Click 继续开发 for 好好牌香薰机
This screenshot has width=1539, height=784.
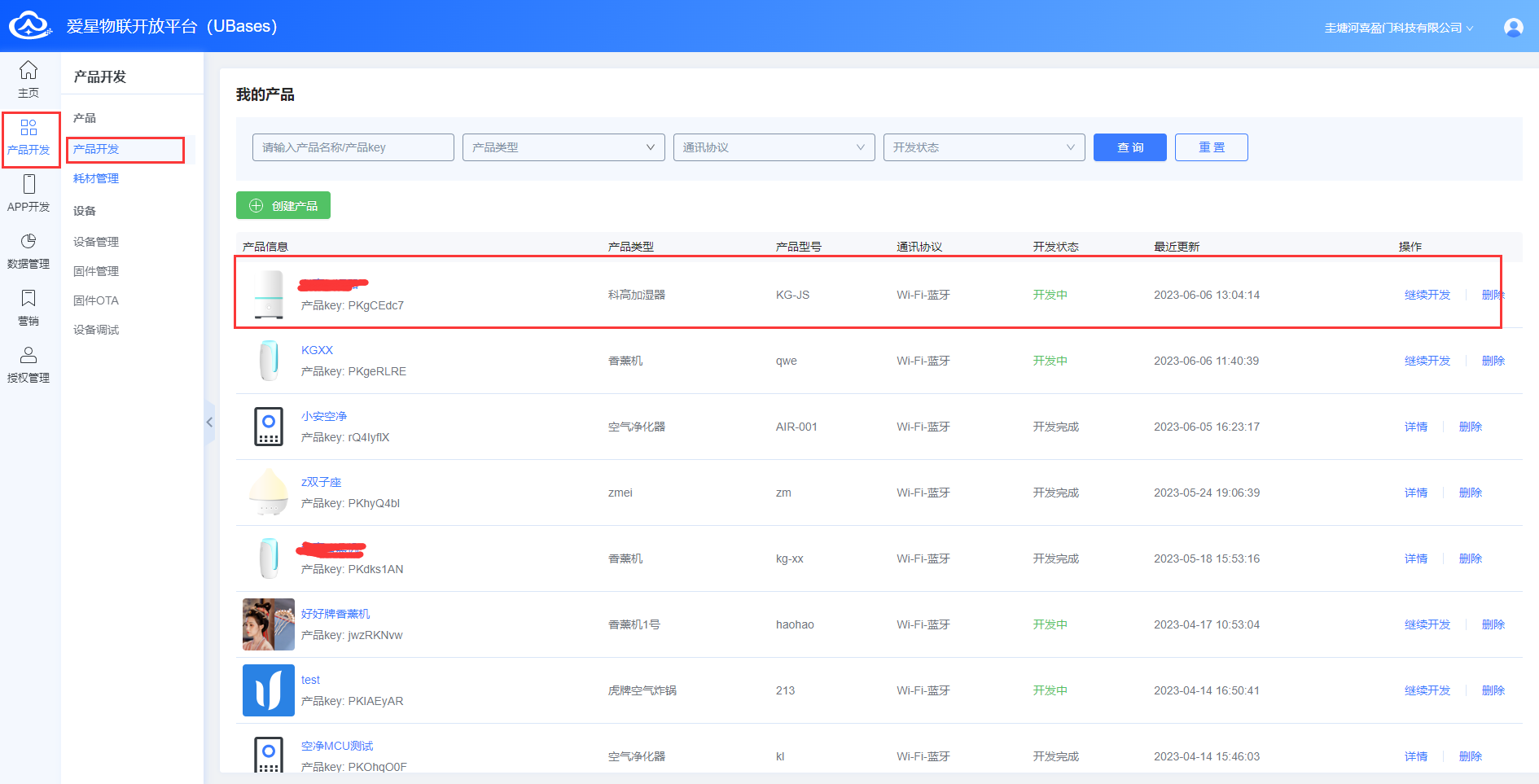point(1427,624)
